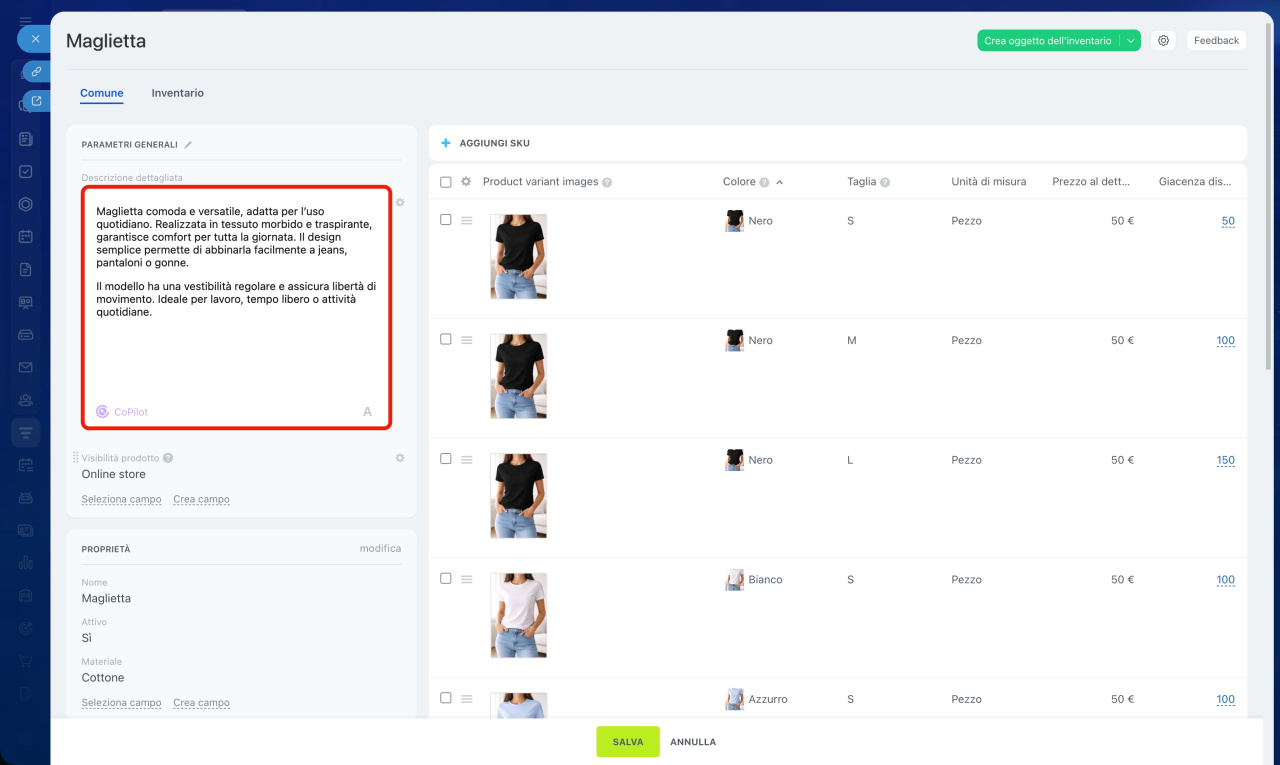This screenshot has height=765, width=1280.
Task: Open the black t-shirt thumbnail for size M
Action: (518, 376)
